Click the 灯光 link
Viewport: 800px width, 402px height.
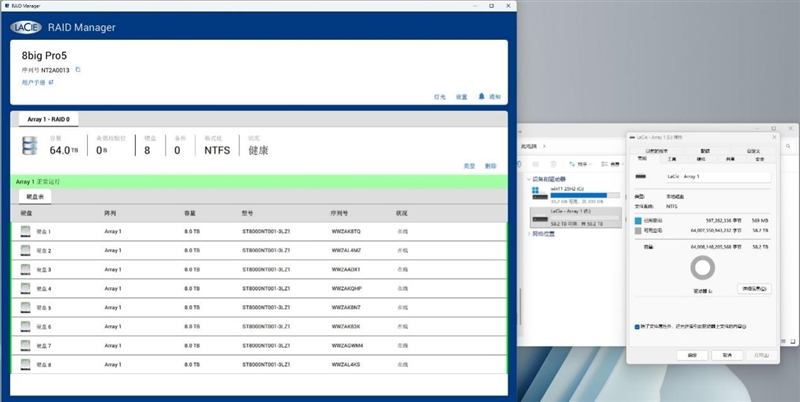coord(439,97)
